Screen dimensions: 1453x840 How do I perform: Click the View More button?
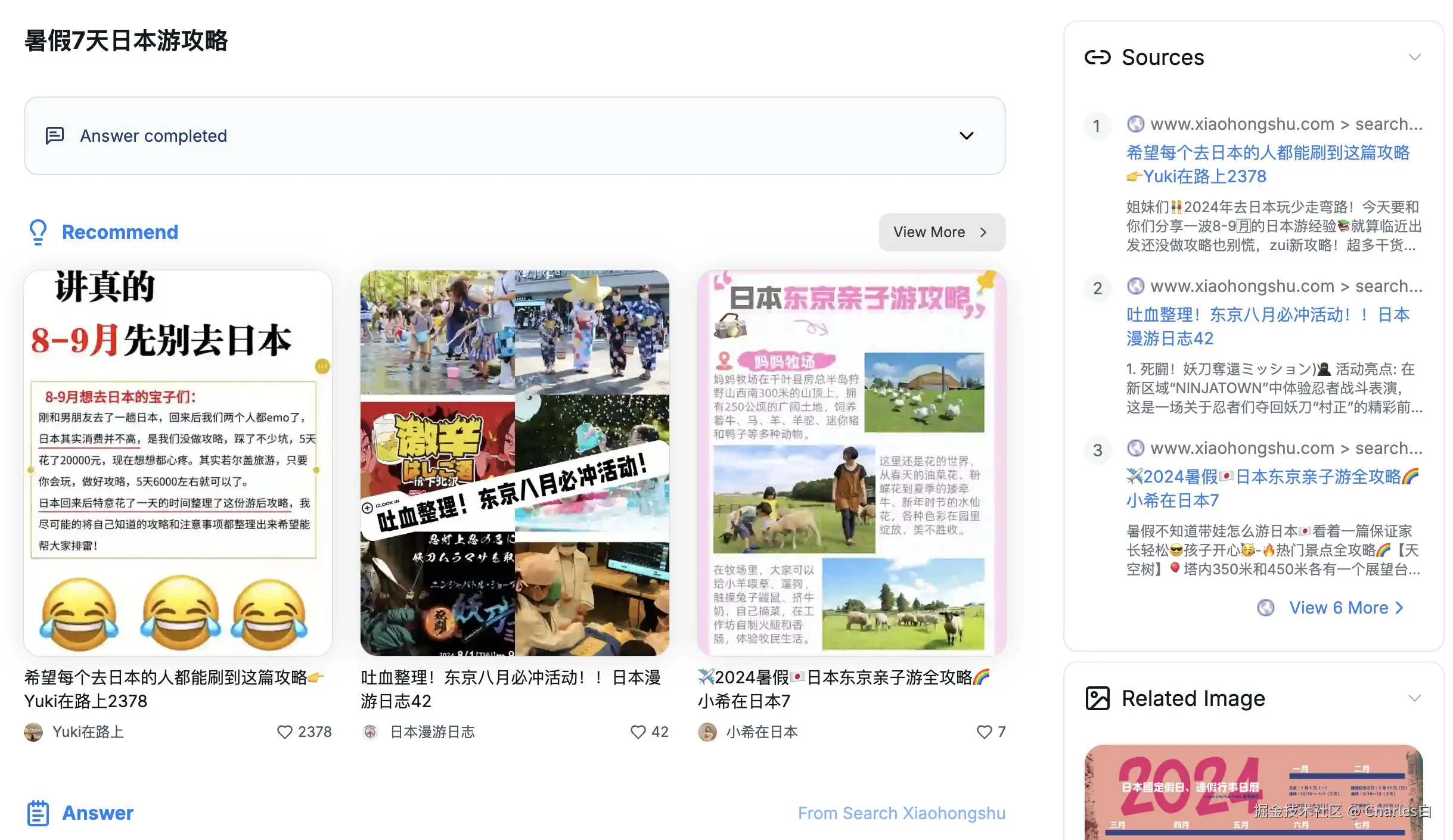point(942,232)
